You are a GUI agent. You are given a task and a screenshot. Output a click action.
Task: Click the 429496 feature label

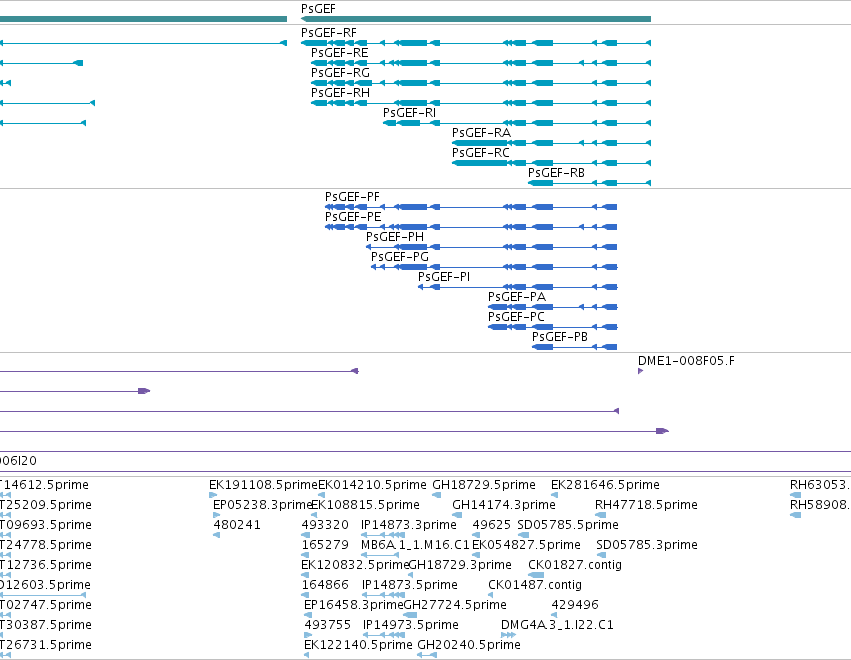click(575, 605)
